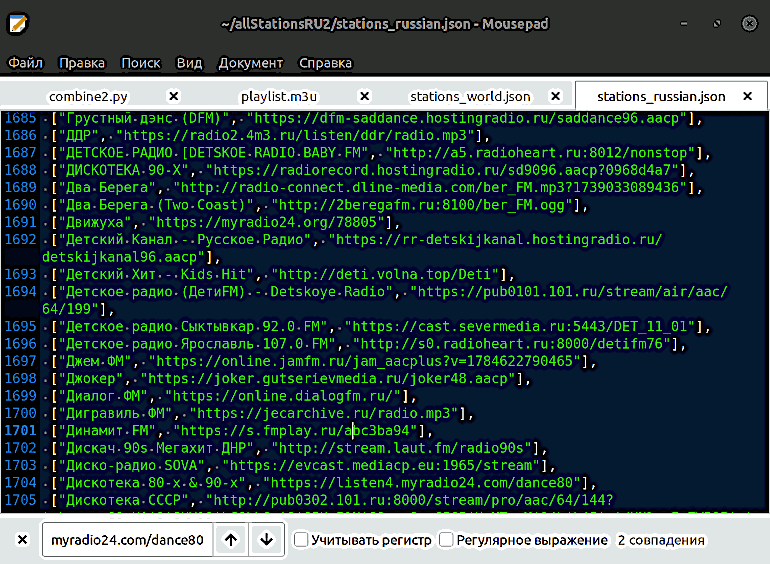Open the Вид menu

tap(190, 63)
